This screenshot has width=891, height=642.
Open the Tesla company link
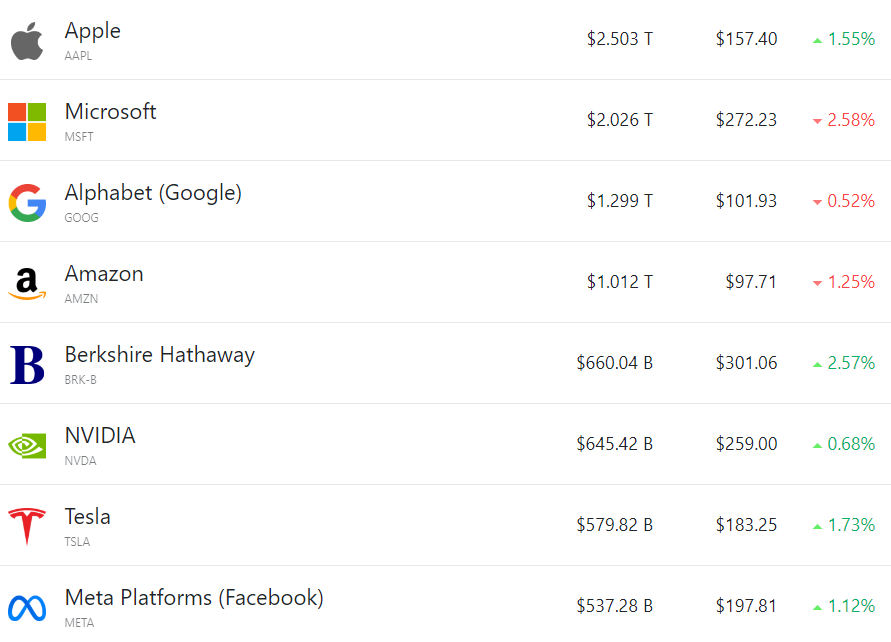88,517
